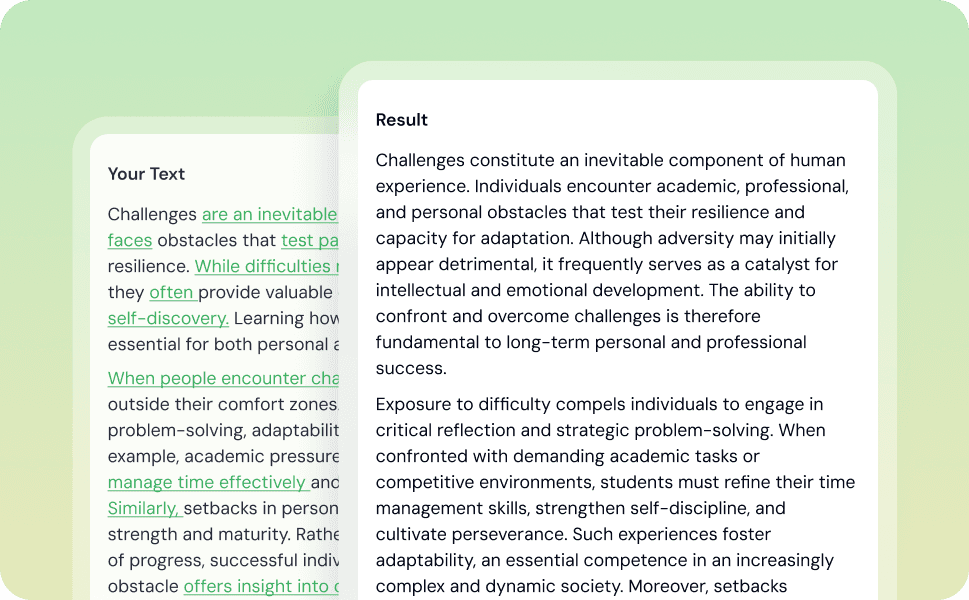Click the underlined word "often"
Image resolution: width=969 pixels, height=600 pixels.
(173, 292)
